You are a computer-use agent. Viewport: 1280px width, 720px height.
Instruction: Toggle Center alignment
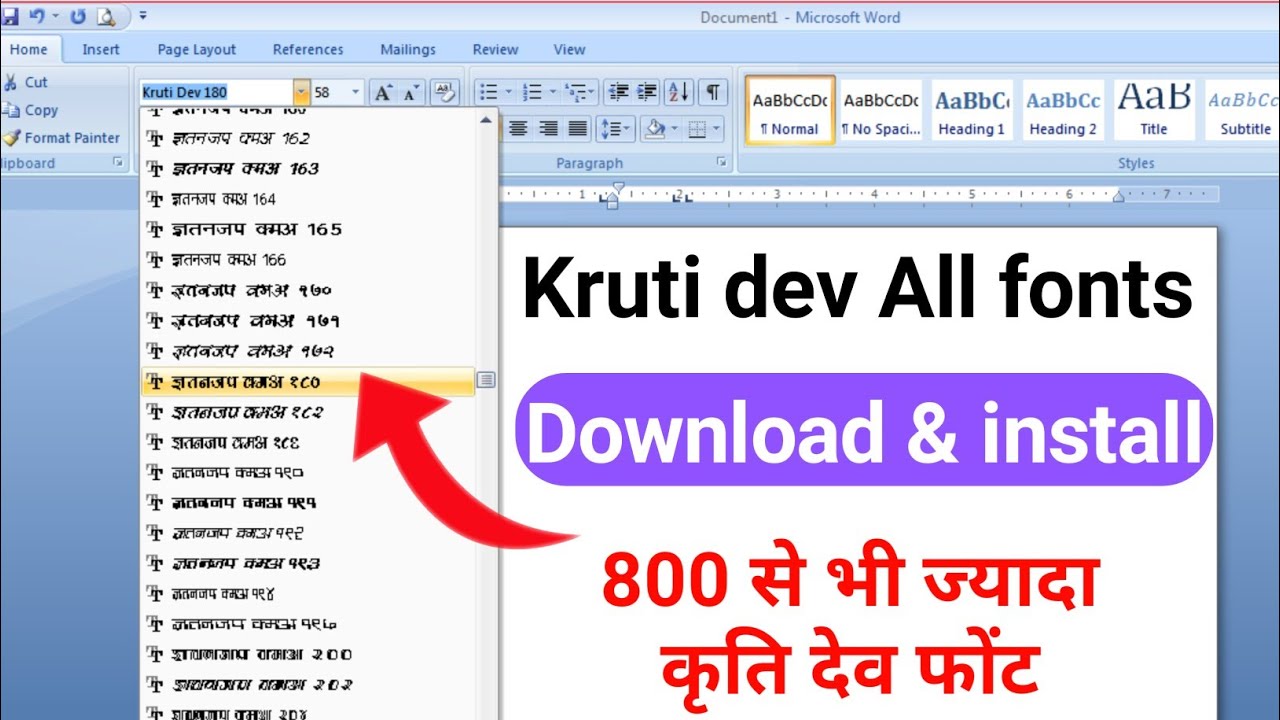pyautogui.click(x=518, y=128)
